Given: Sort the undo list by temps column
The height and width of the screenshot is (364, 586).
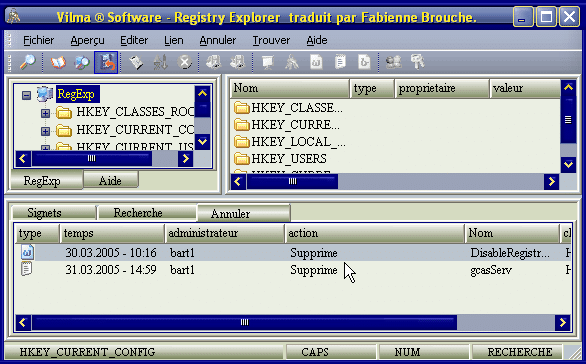Looking at the screenshot, I should click(x=112, y=233).
